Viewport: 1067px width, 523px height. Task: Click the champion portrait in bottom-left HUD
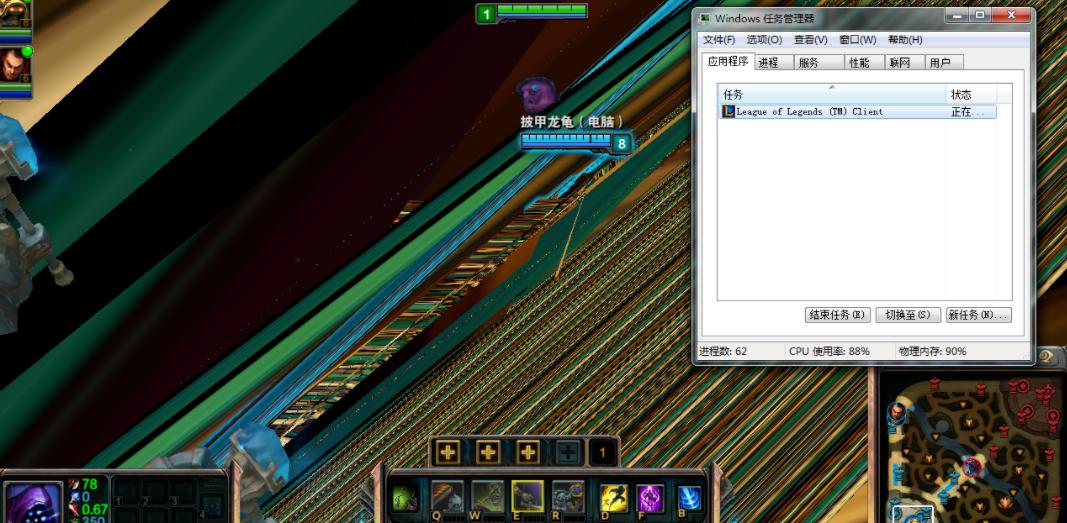33,503
